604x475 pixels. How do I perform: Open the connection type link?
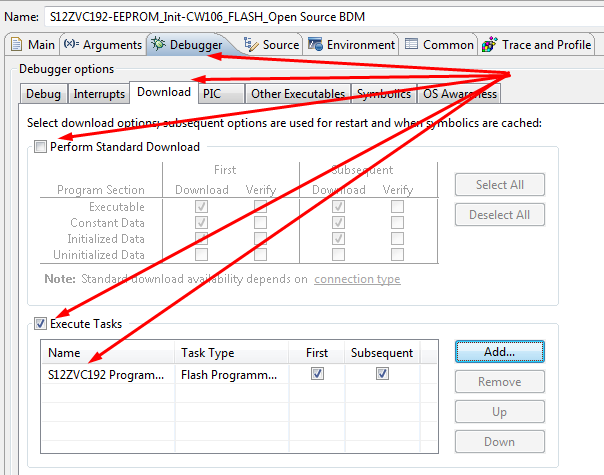[x=357, y=279]
